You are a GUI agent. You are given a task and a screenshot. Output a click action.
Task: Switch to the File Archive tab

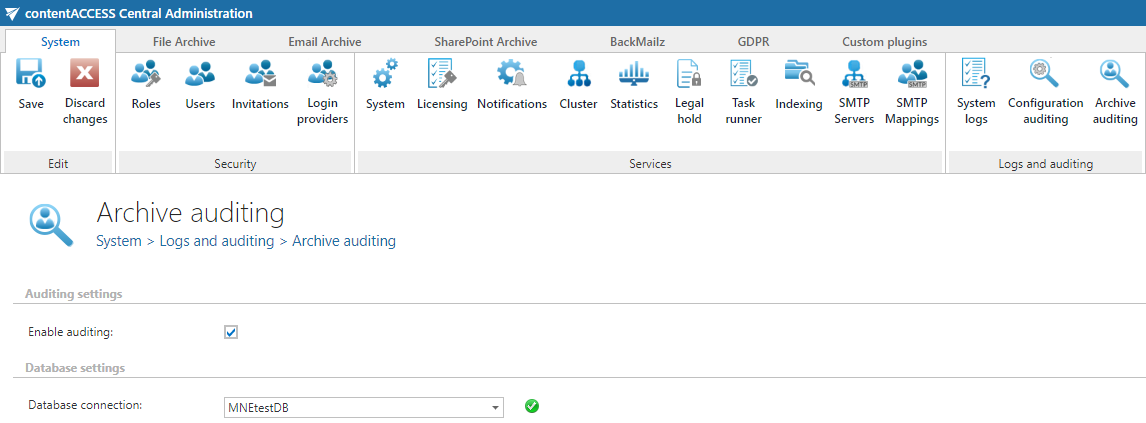184,42
